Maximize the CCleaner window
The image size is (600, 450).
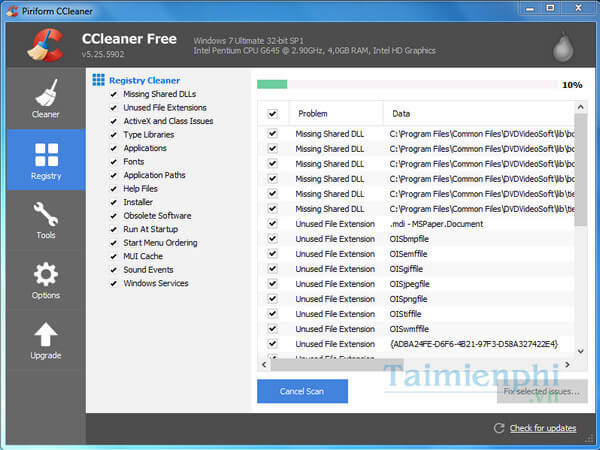pyautogui.click(x=550, y=8)
